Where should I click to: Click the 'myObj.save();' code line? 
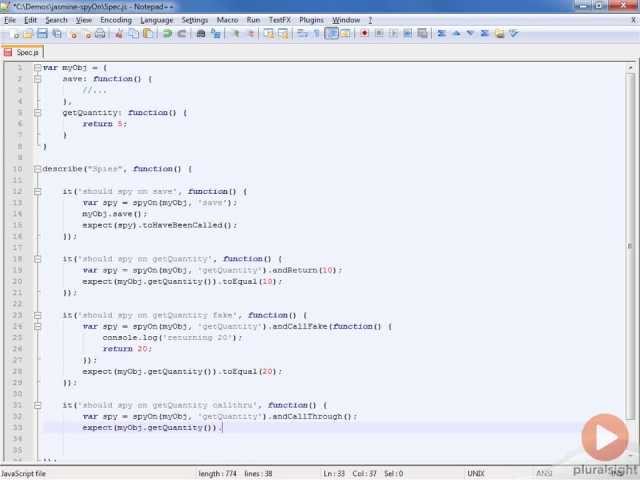[114, 214]
